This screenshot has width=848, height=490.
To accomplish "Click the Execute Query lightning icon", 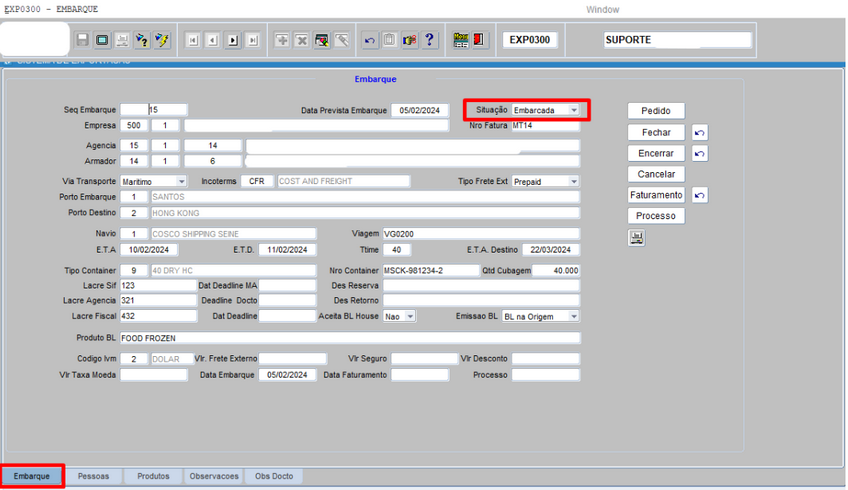I will pyautogui.click(x=162, y=40).
